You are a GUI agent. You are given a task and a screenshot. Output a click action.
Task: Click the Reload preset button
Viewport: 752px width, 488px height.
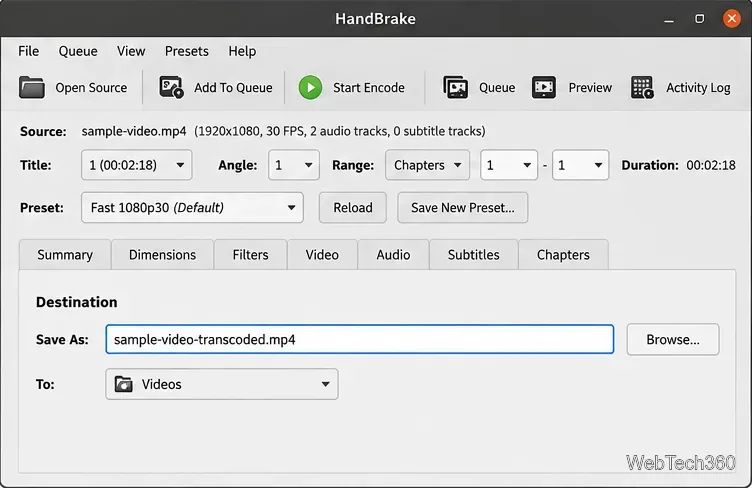point(352,208)
